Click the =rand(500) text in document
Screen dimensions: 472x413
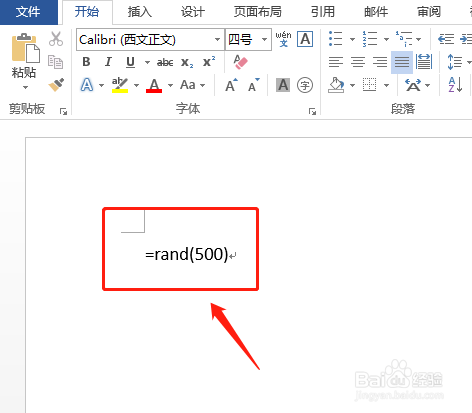click(x=186, y=254)
